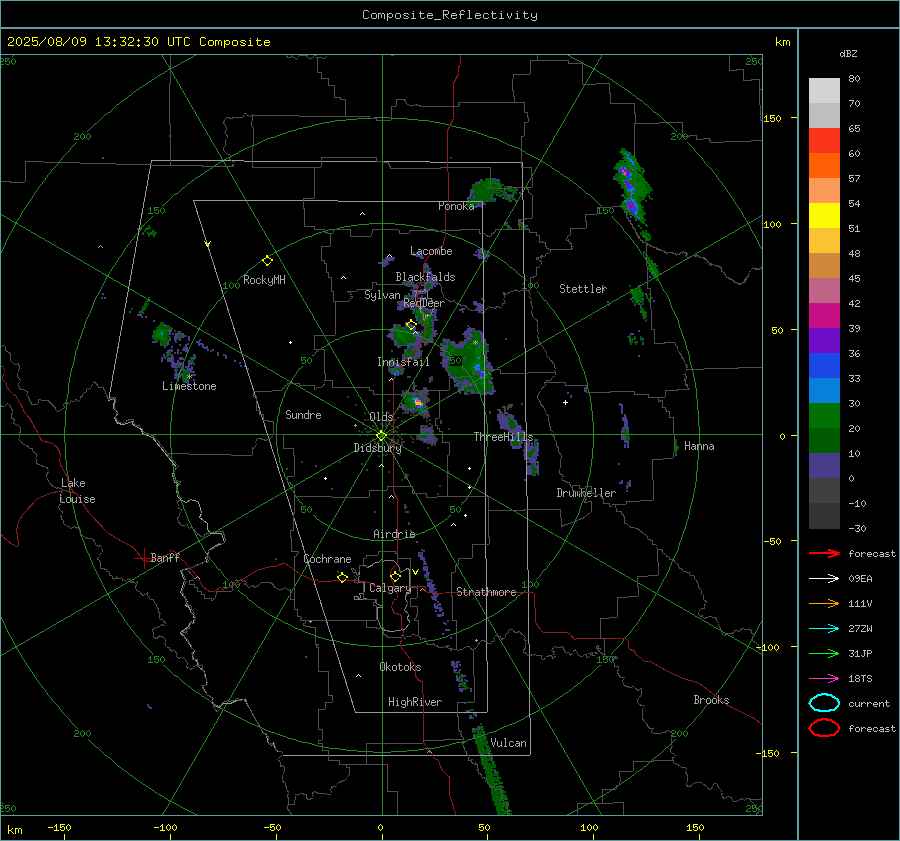Pick the magenta dBZ legend swatch
The image size is (900, 841).
click(824, 316)
